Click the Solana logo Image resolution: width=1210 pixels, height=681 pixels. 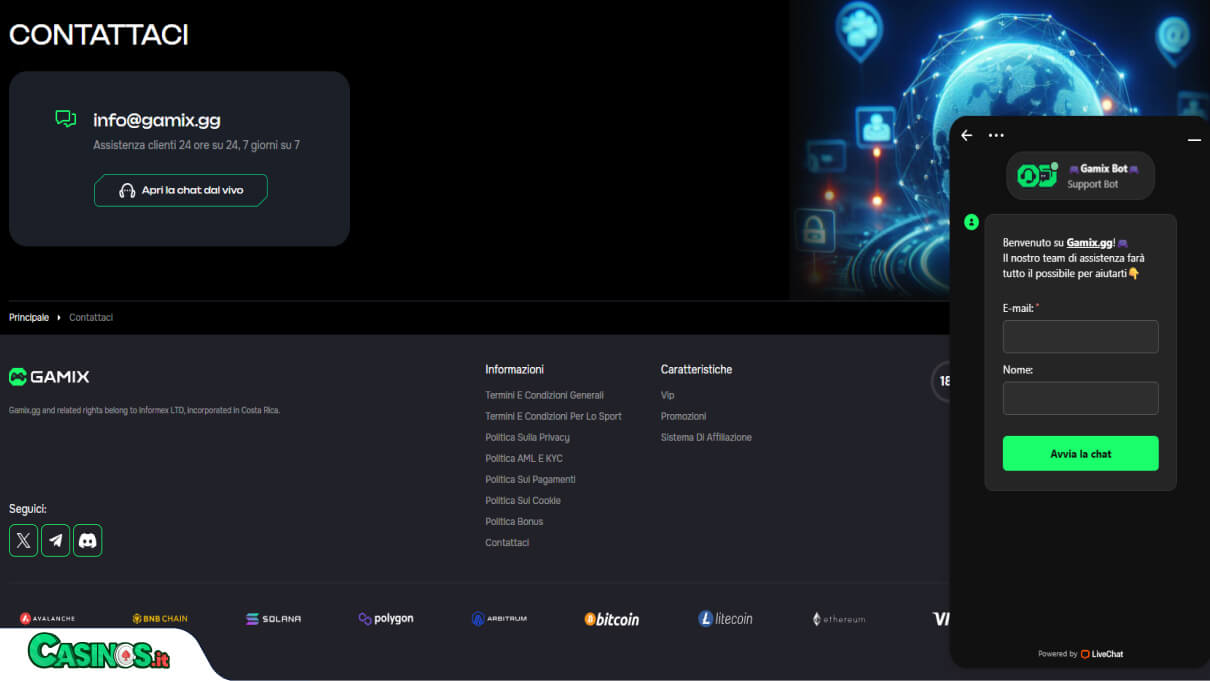point(273,619)
